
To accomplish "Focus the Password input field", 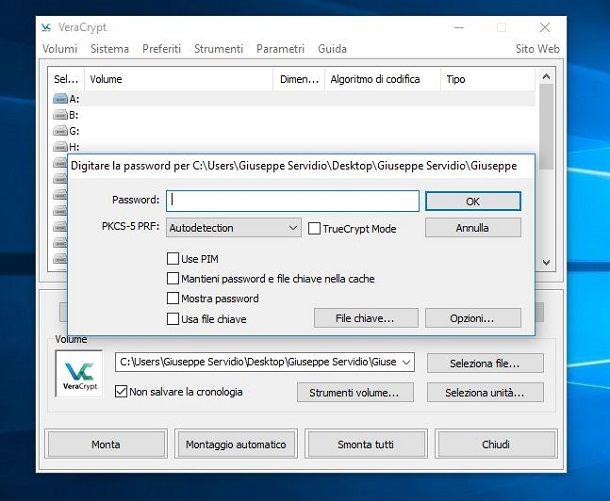I will tap(292, 200).
